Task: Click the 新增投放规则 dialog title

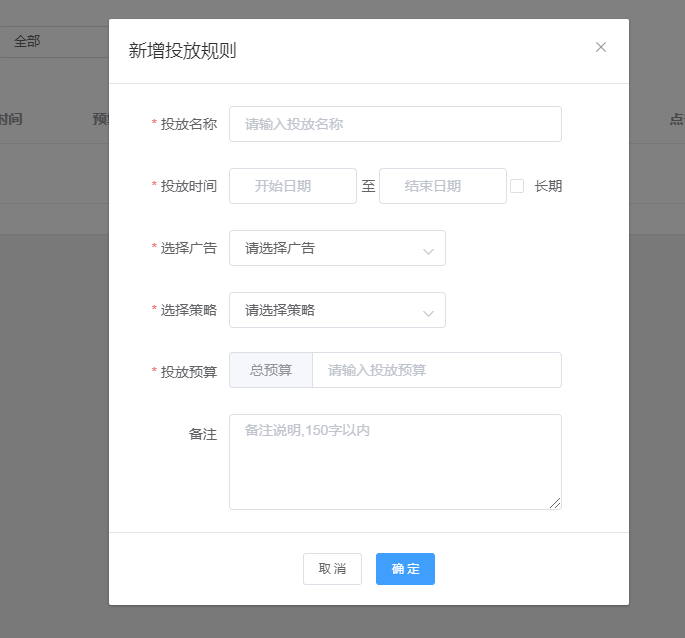Action: pos(182,51)
